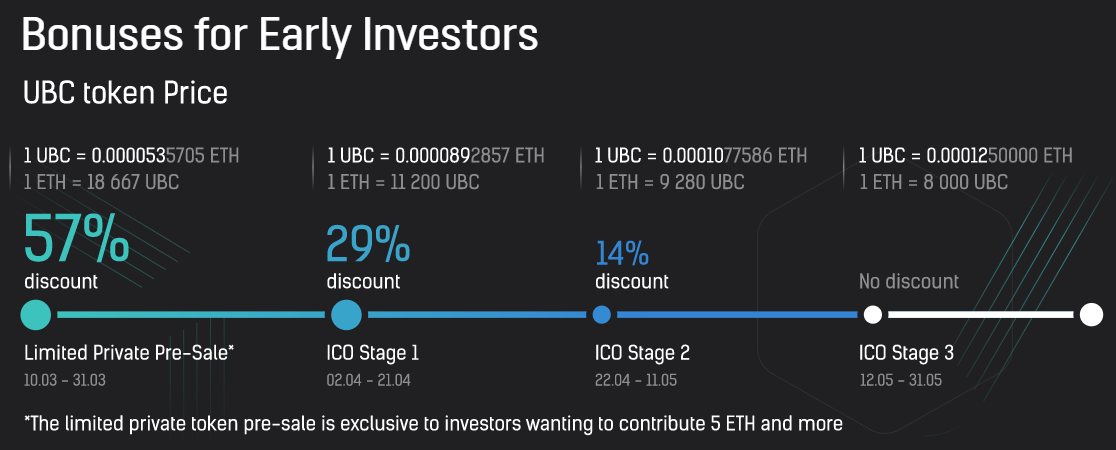Click the No discount label
1116x450 pixels.
coord(908,281)
